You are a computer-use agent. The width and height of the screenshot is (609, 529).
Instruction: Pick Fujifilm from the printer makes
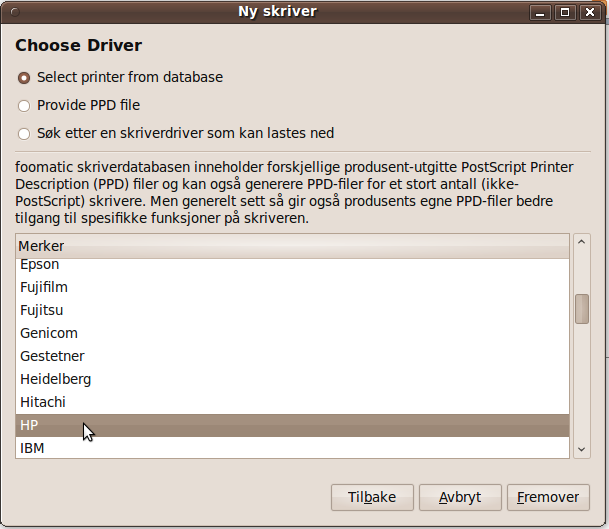coord(44,288)
